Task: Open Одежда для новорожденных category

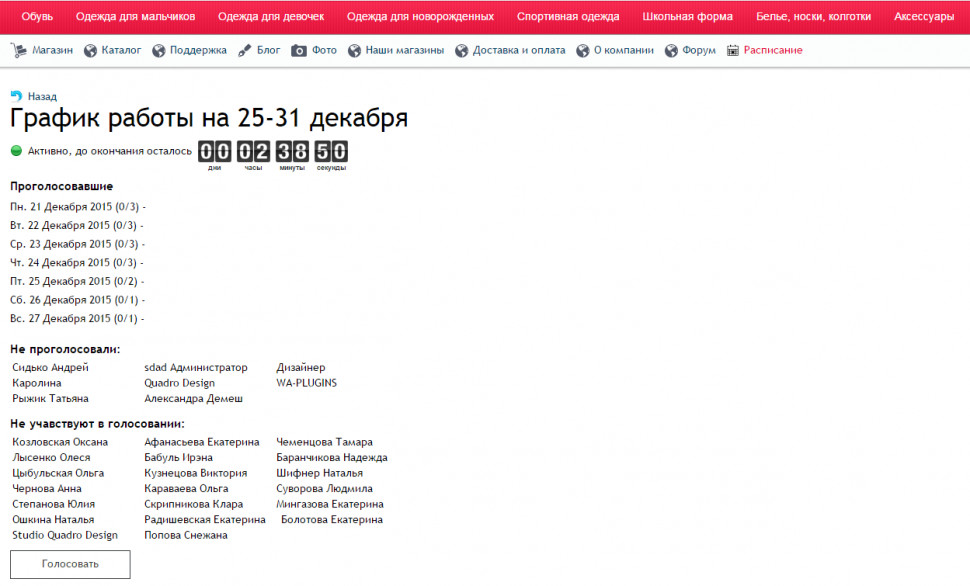Action: [420, 17]
